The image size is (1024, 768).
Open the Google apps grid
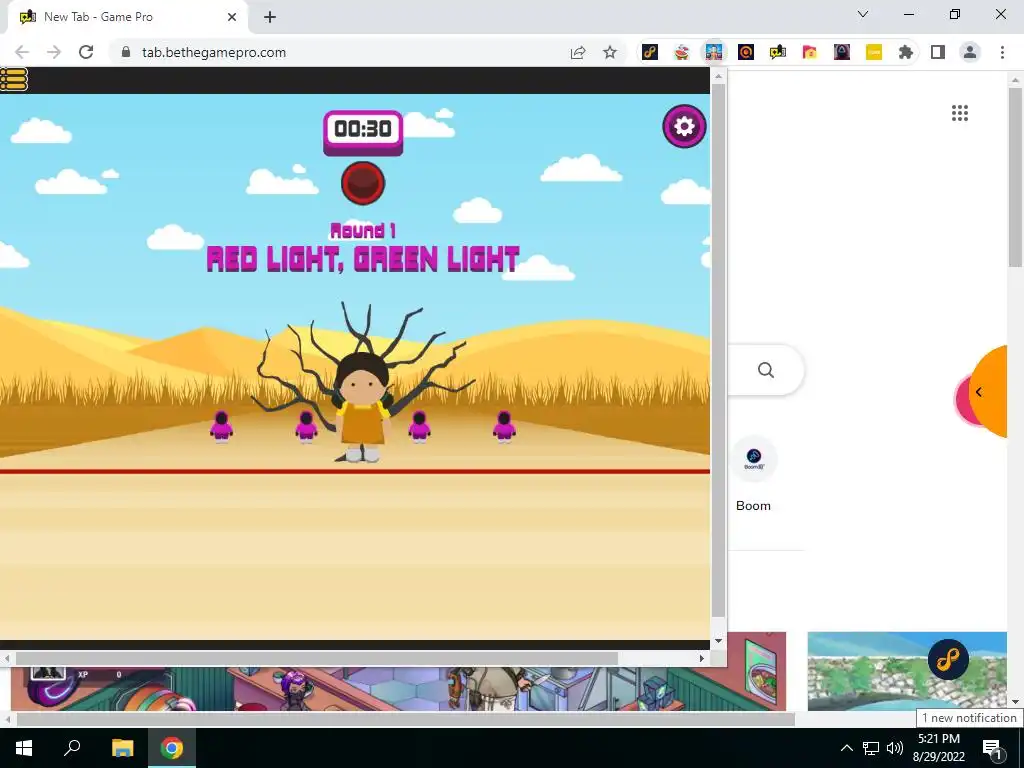click(959, 113)
